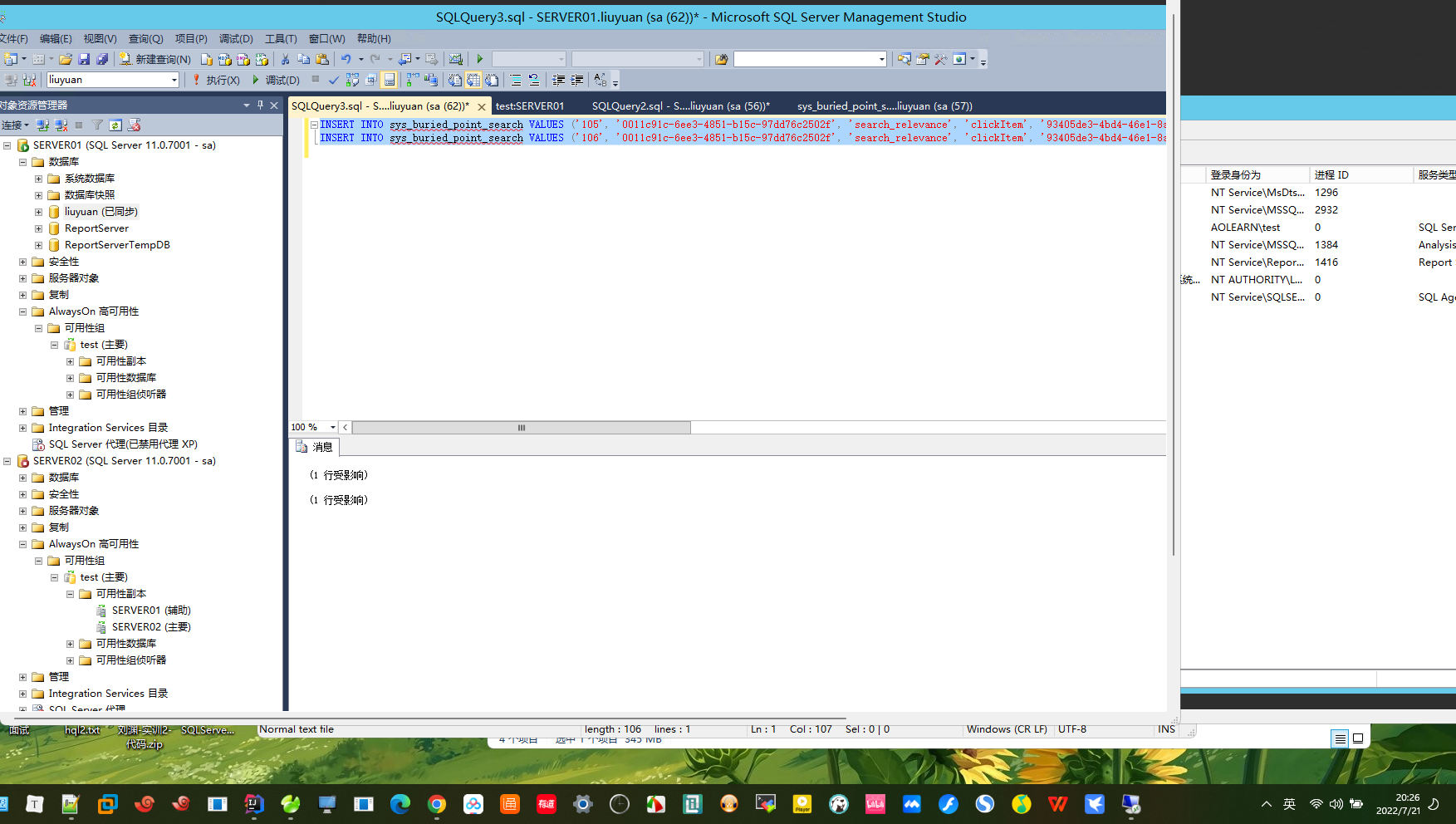
Task: Select SQL Server 代理(已禁用代理 XP) node
Action: (x=123, y=444)
